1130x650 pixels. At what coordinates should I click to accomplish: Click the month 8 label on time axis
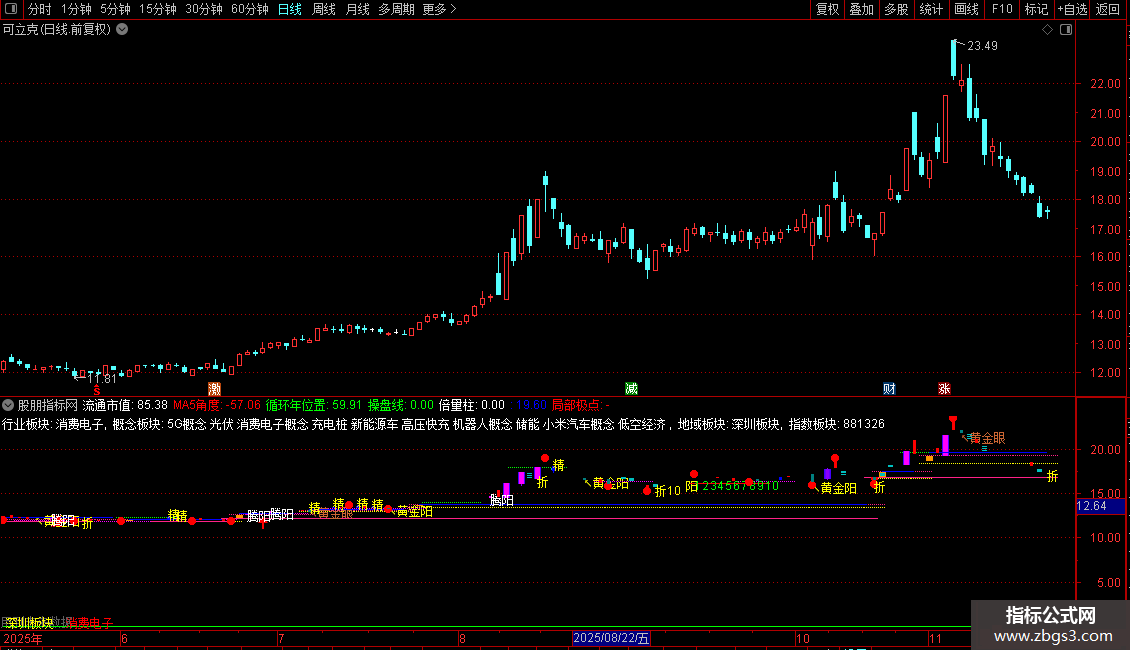462,638
